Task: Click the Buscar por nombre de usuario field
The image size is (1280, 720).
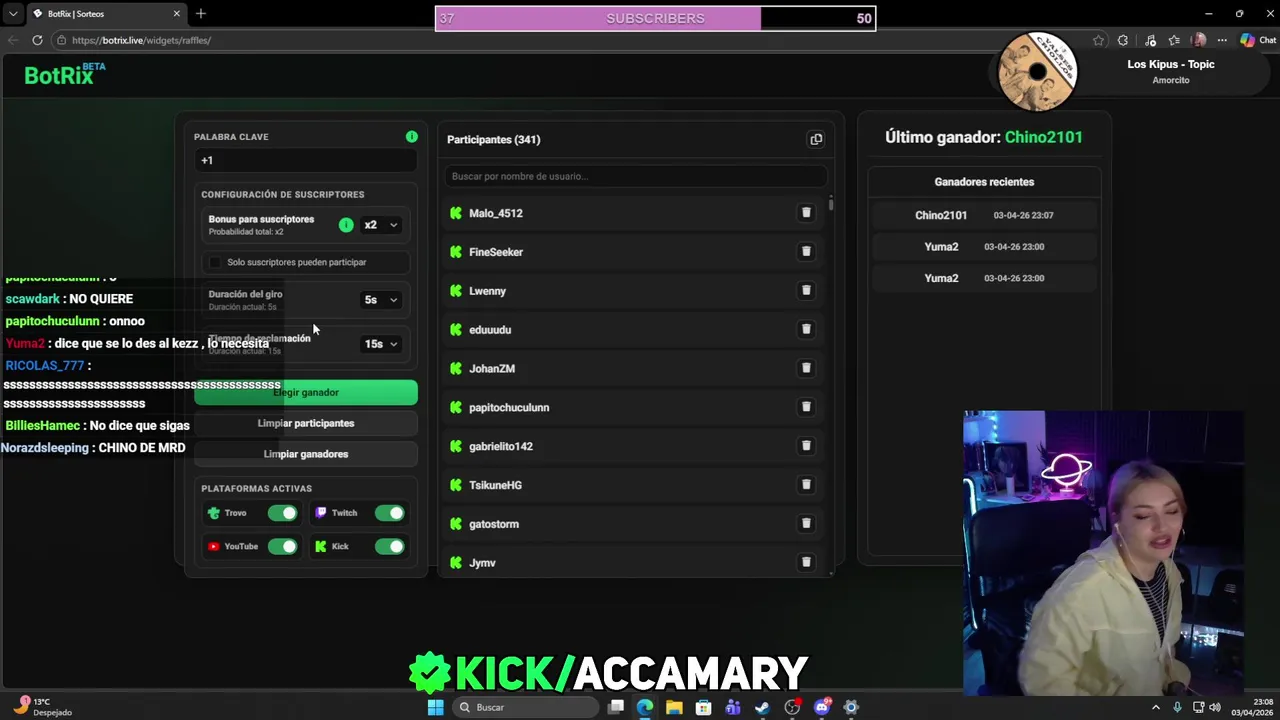Action: coord(637,176)
